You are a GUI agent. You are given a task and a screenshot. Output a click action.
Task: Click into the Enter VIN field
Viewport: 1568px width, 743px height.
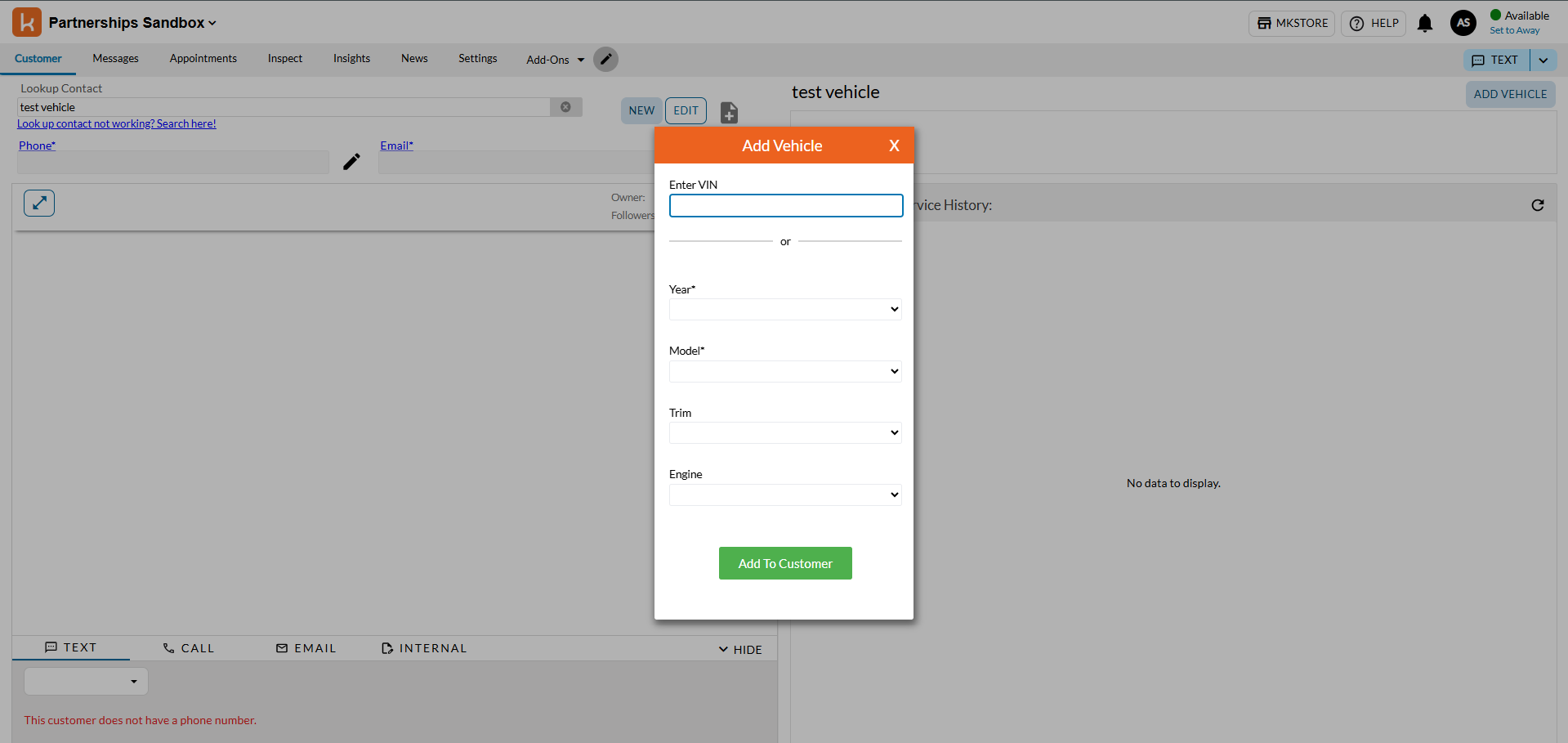pos(785,205)
